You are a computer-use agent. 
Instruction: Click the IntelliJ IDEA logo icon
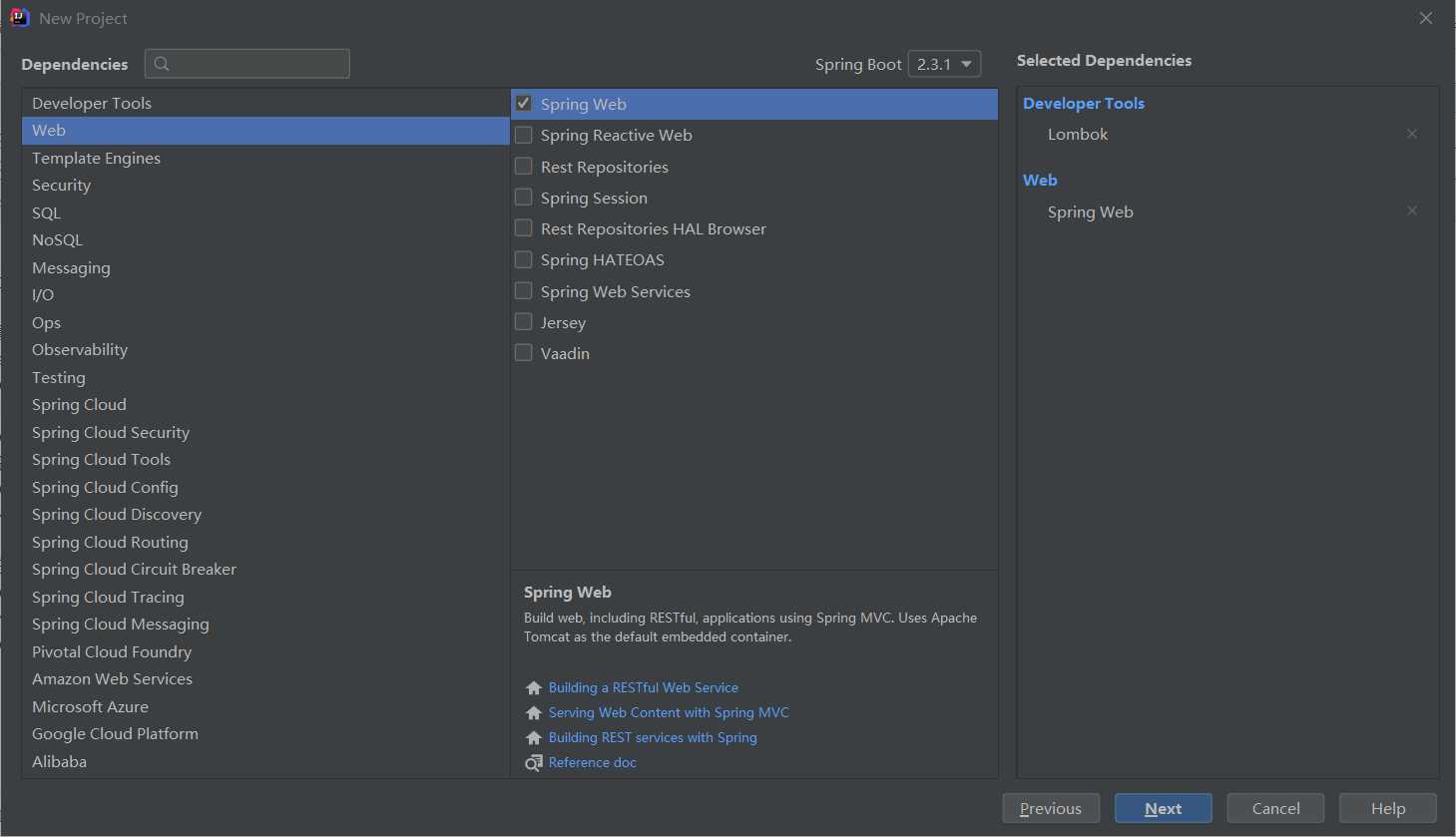point(19,18)
